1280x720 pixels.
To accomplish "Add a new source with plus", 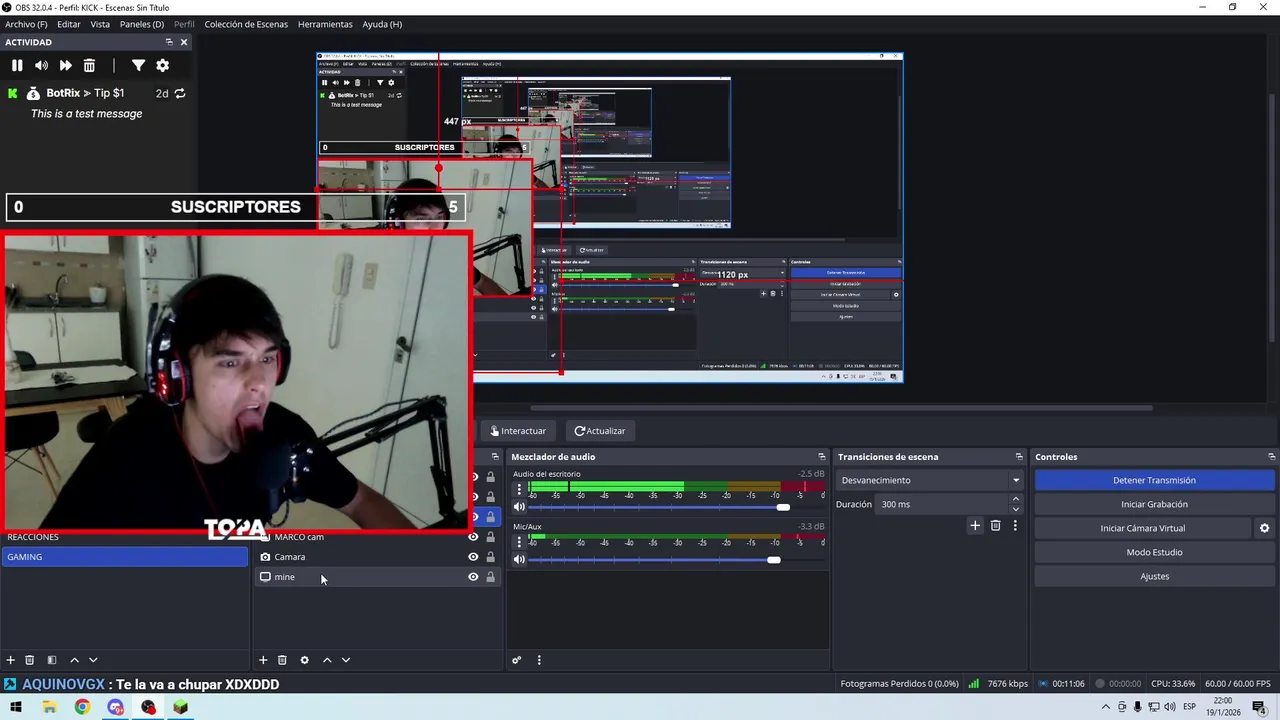I will tap(263, 660).
